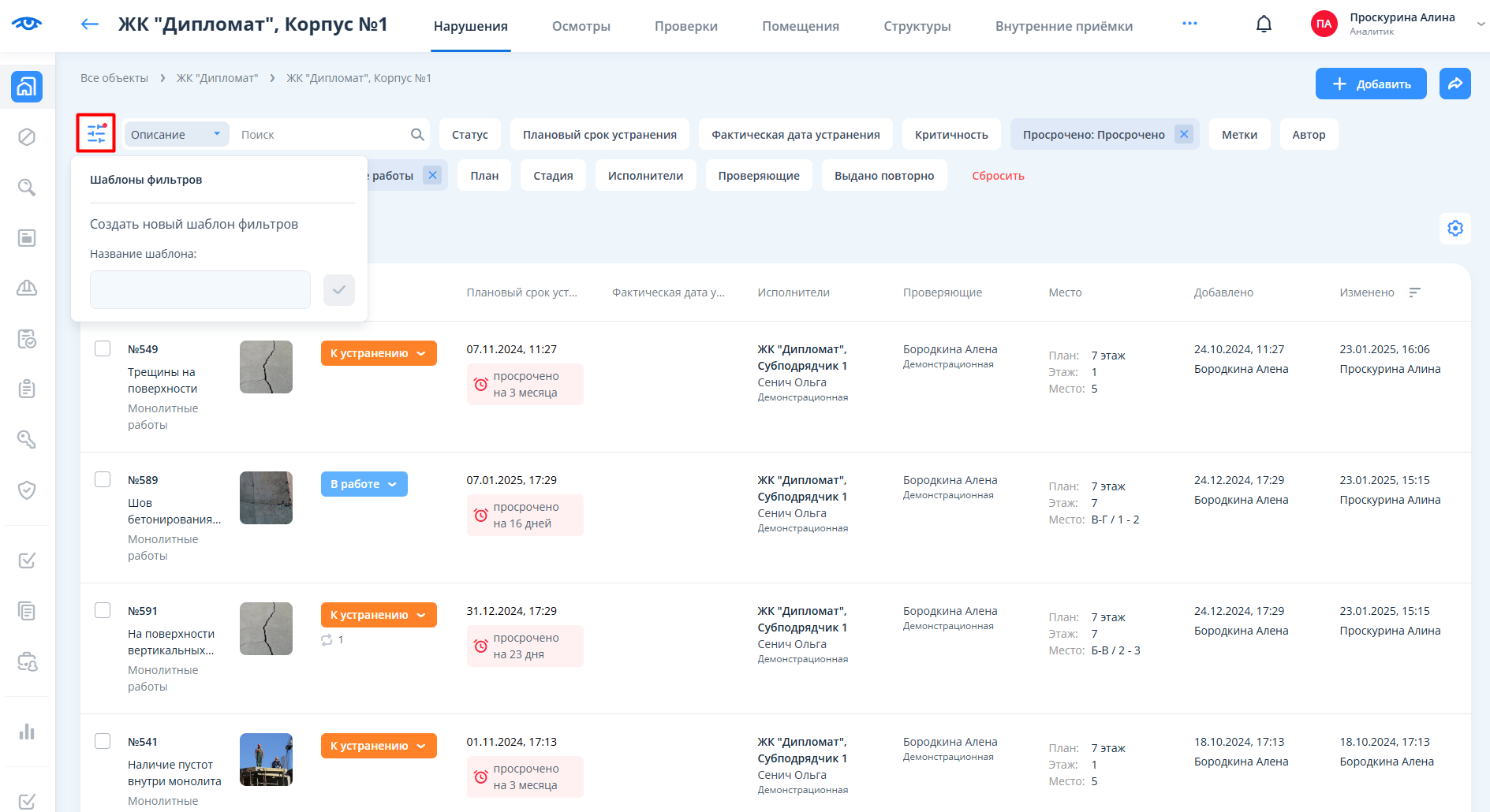
Task: Switch to the Осмотры tab
Action: 581,26
